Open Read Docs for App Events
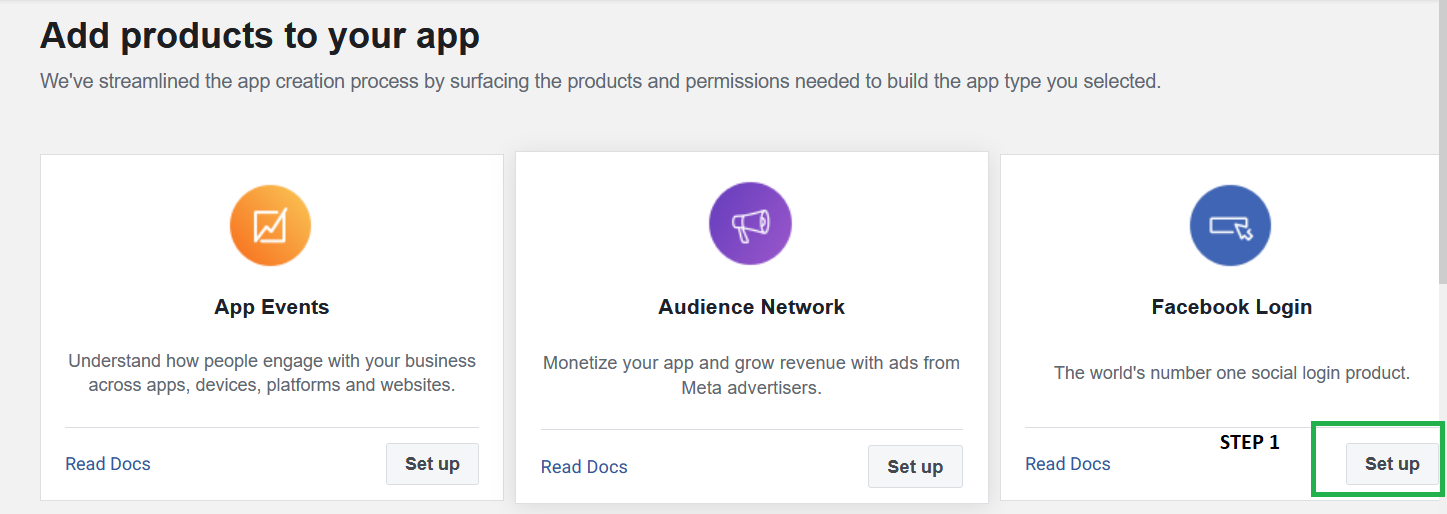This screenshot has width=1447, height=514. [108, 464]
